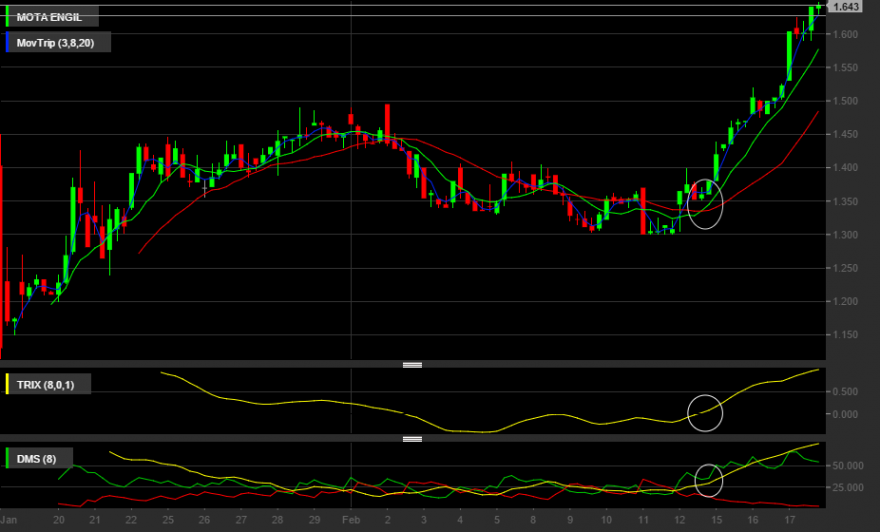Click the MOTA ENGIL series label
Screen dimensions: 880x532
tap(49, 17)
